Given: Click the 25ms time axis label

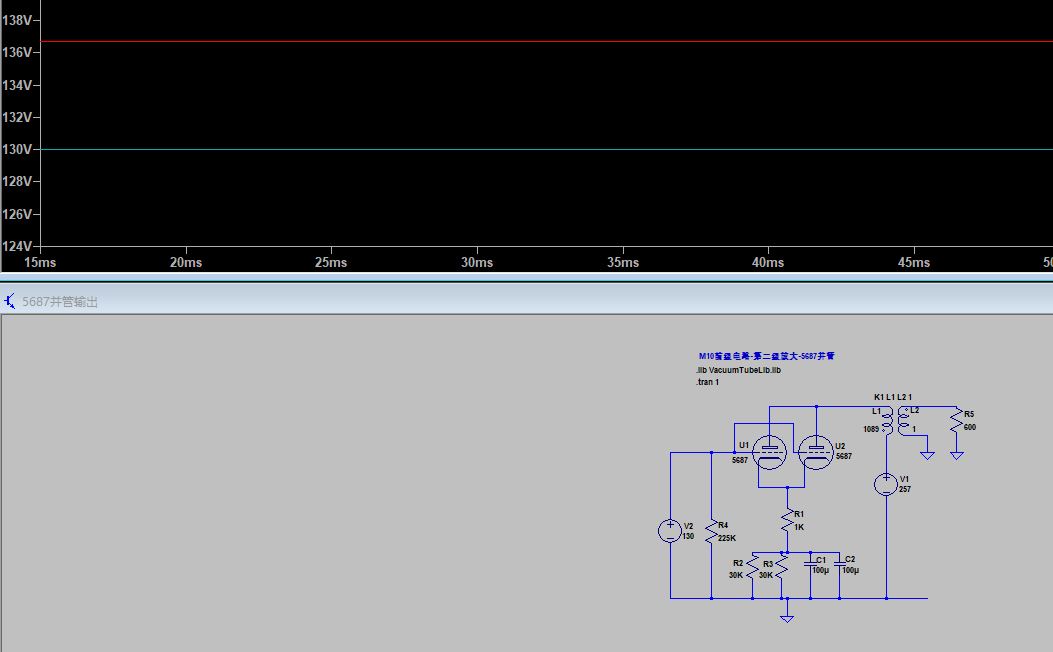Looking at the screenshot, I should click(x=331, y=263).
